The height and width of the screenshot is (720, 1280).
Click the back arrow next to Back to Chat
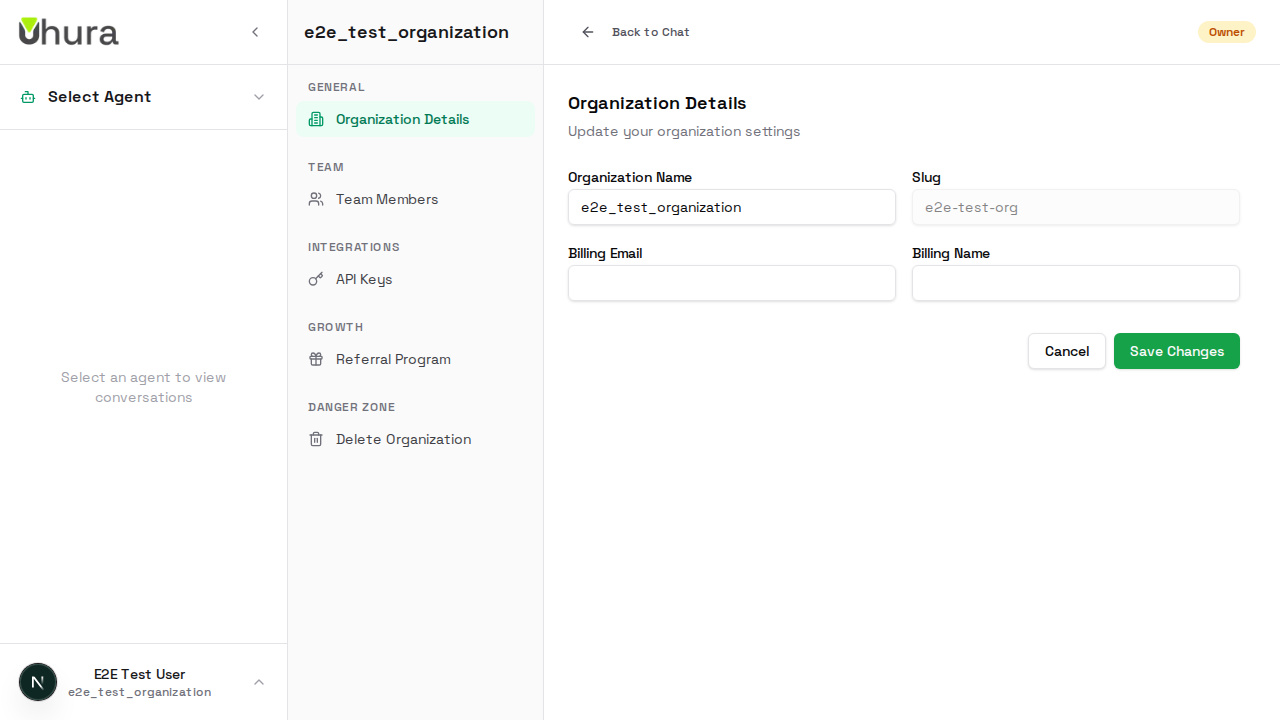pos(587,32)
